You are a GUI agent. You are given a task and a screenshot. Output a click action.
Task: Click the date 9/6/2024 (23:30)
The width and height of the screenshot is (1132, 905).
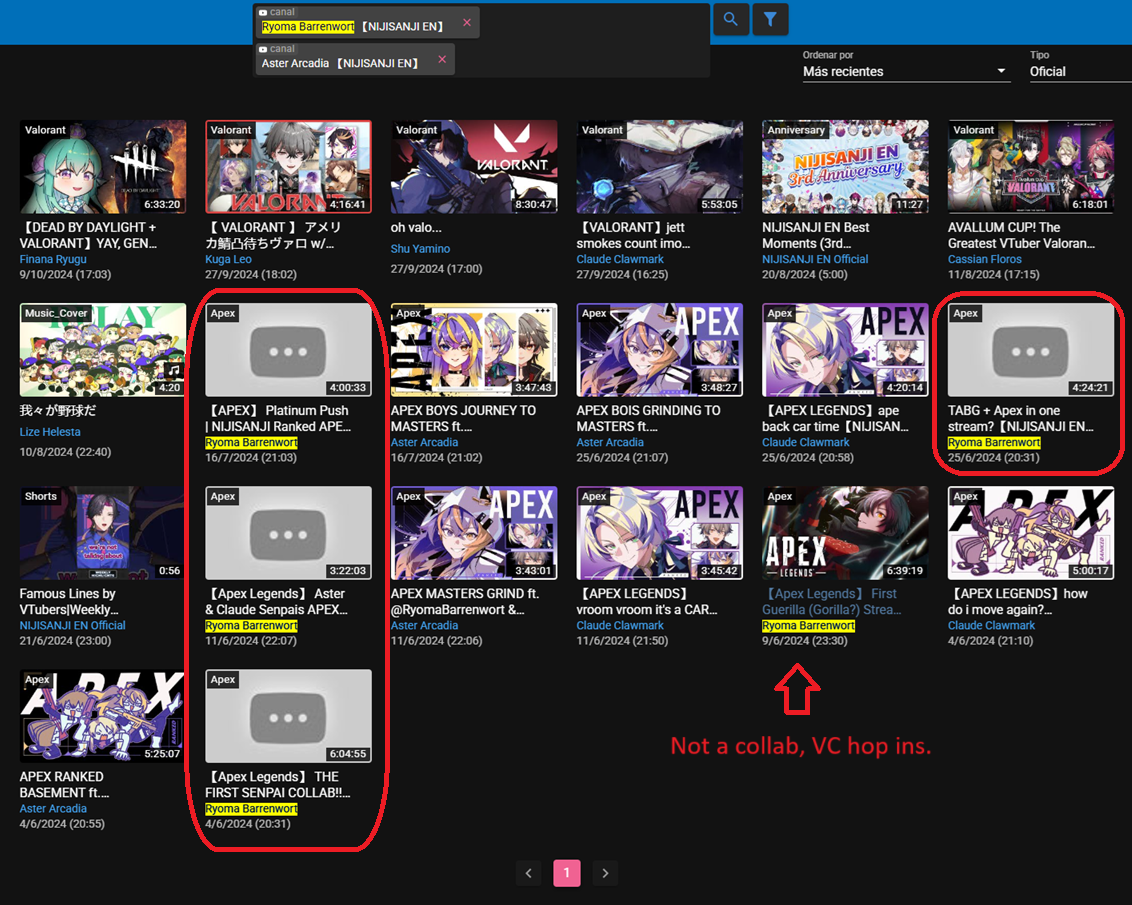[x=804, y=641]
